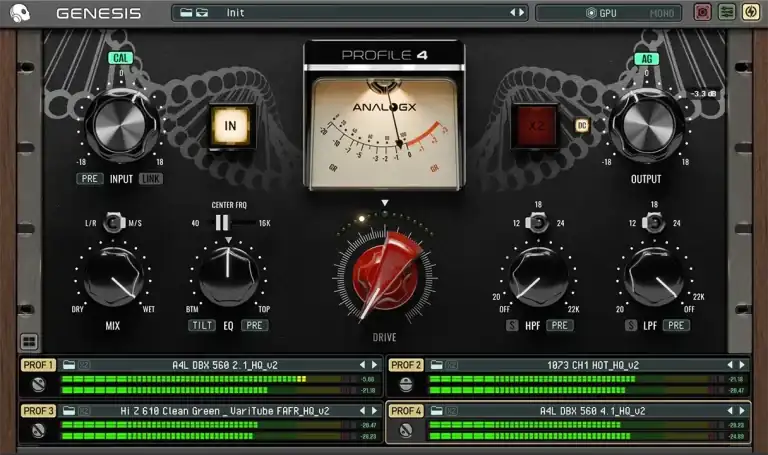Click the HPF frequency knob
This screenshot has width=768, height=455.
click(x=538, y=277)
